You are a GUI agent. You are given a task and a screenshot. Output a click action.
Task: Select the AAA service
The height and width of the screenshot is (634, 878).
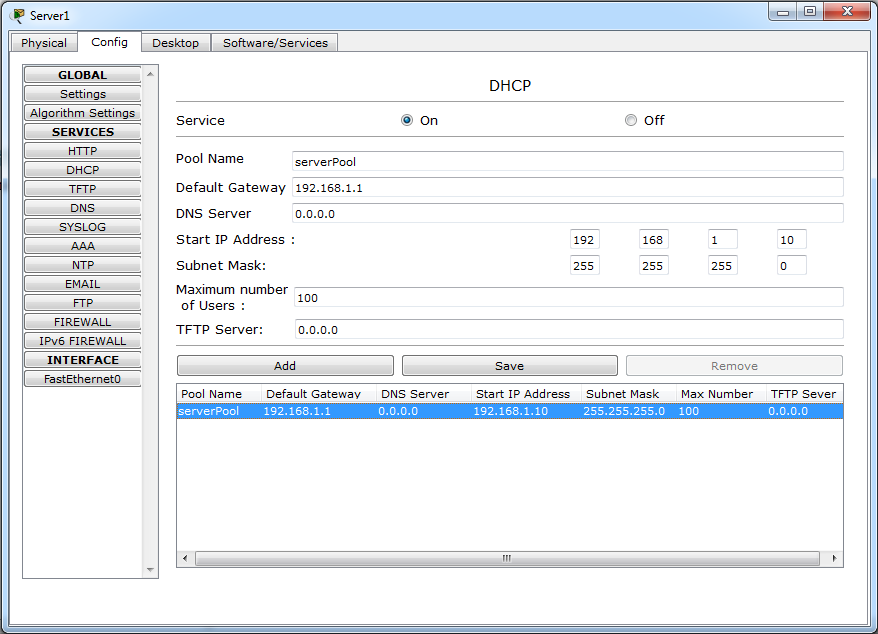pyautogui.click(x=82, y=245)
